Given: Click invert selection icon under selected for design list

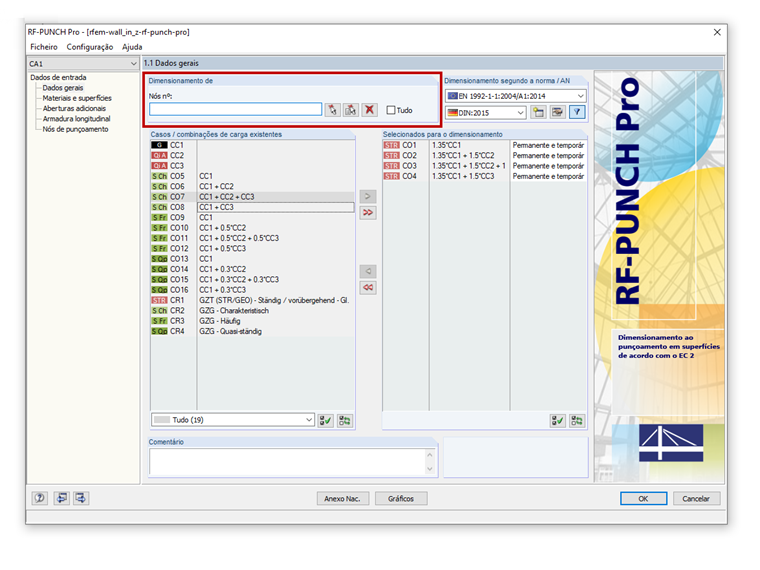Looking at the screenshot, I should coord(577,421).
